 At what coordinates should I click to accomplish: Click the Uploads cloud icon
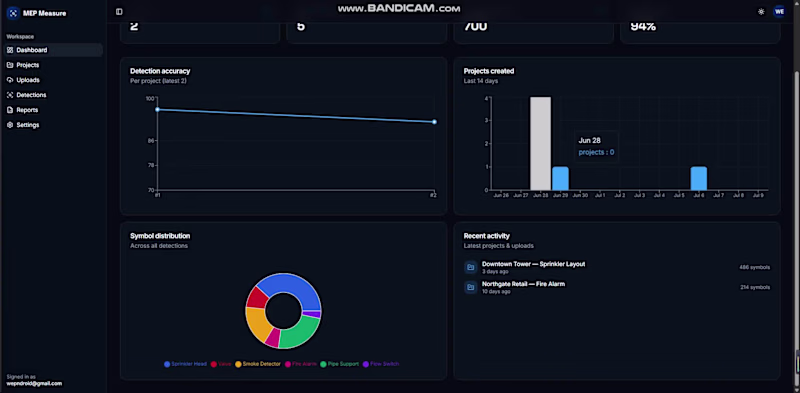click(x=10, y=80)
